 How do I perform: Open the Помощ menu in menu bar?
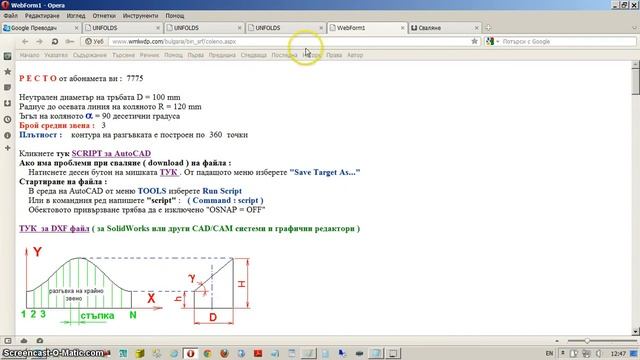click(175, 16)
